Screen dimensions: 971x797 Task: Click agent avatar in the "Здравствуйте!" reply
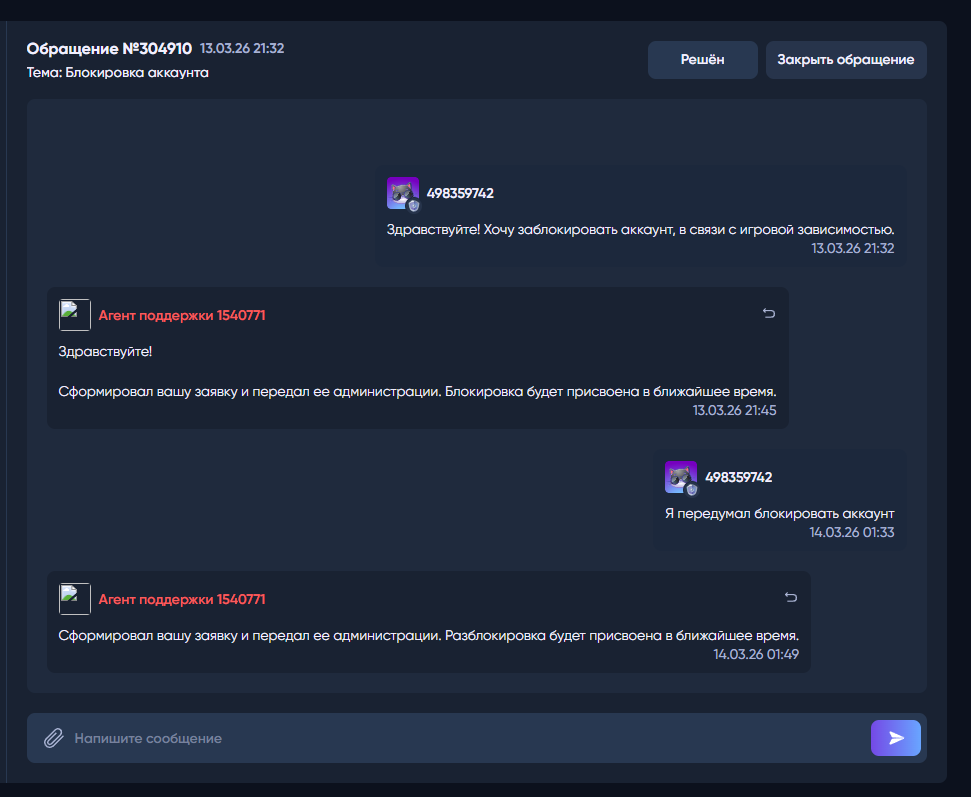(75, 315)
